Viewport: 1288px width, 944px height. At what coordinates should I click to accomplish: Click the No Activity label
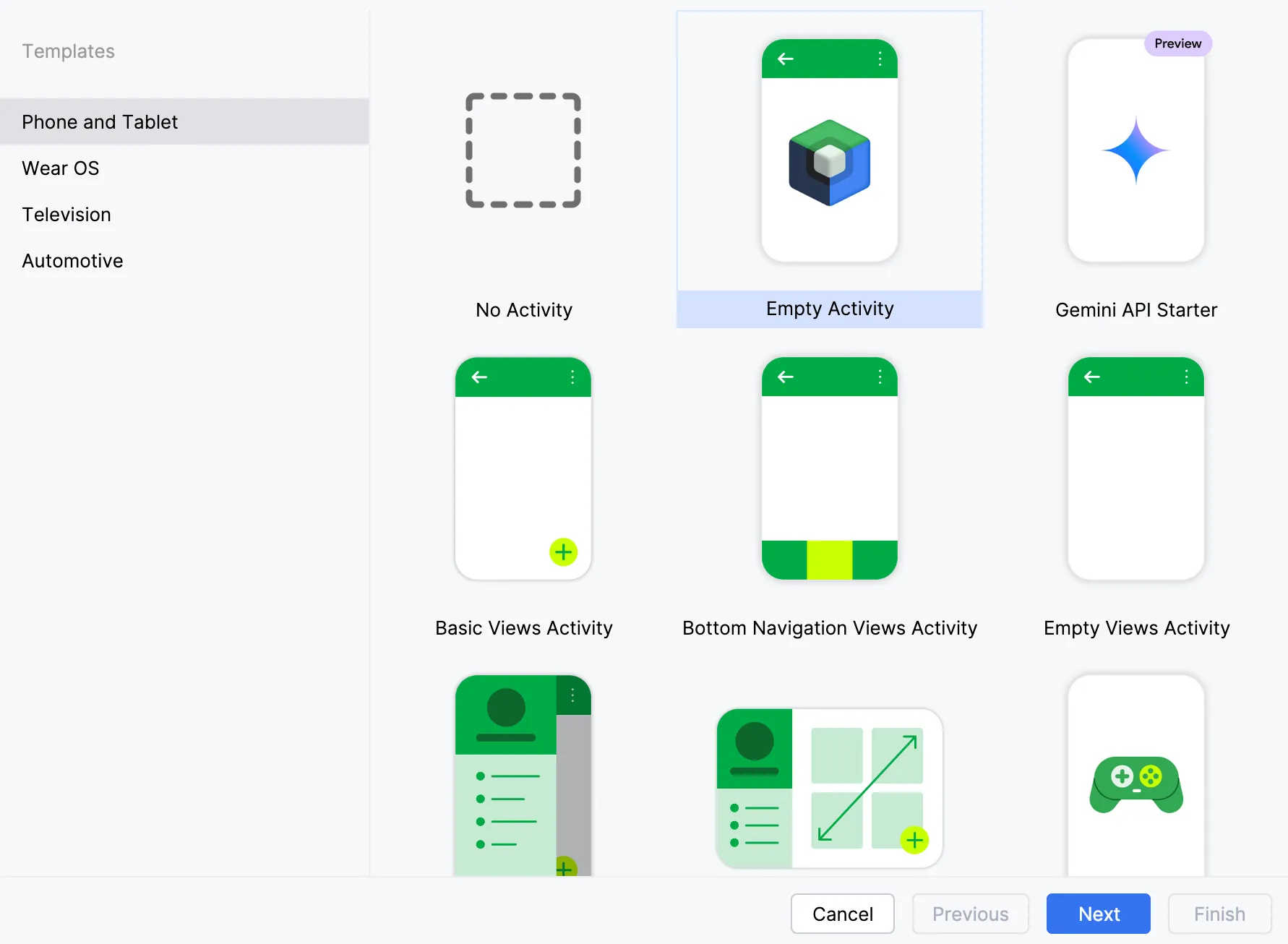click(x=524, y=309)
